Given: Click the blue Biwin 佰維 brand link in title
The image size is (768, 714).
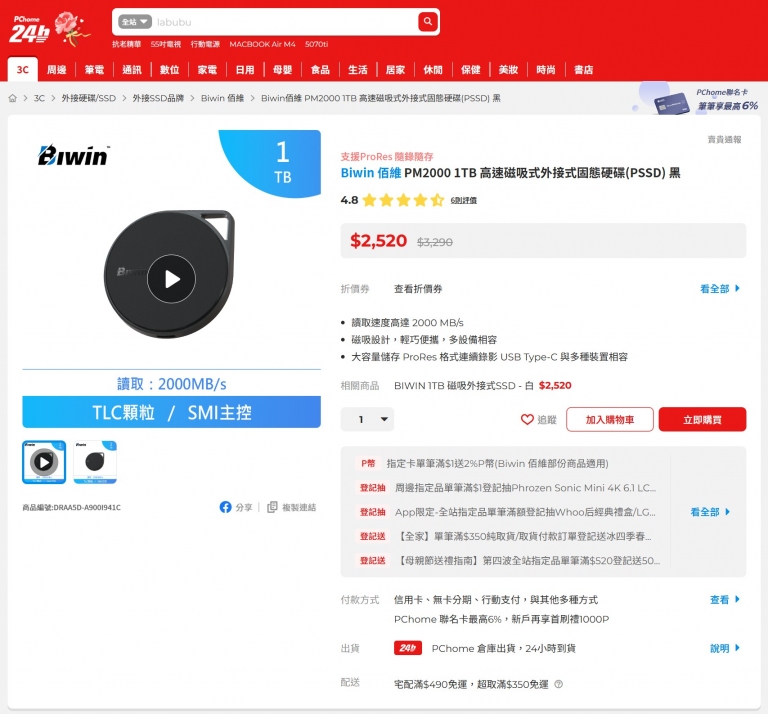Looking at the screenshot, I should point(371,172).
